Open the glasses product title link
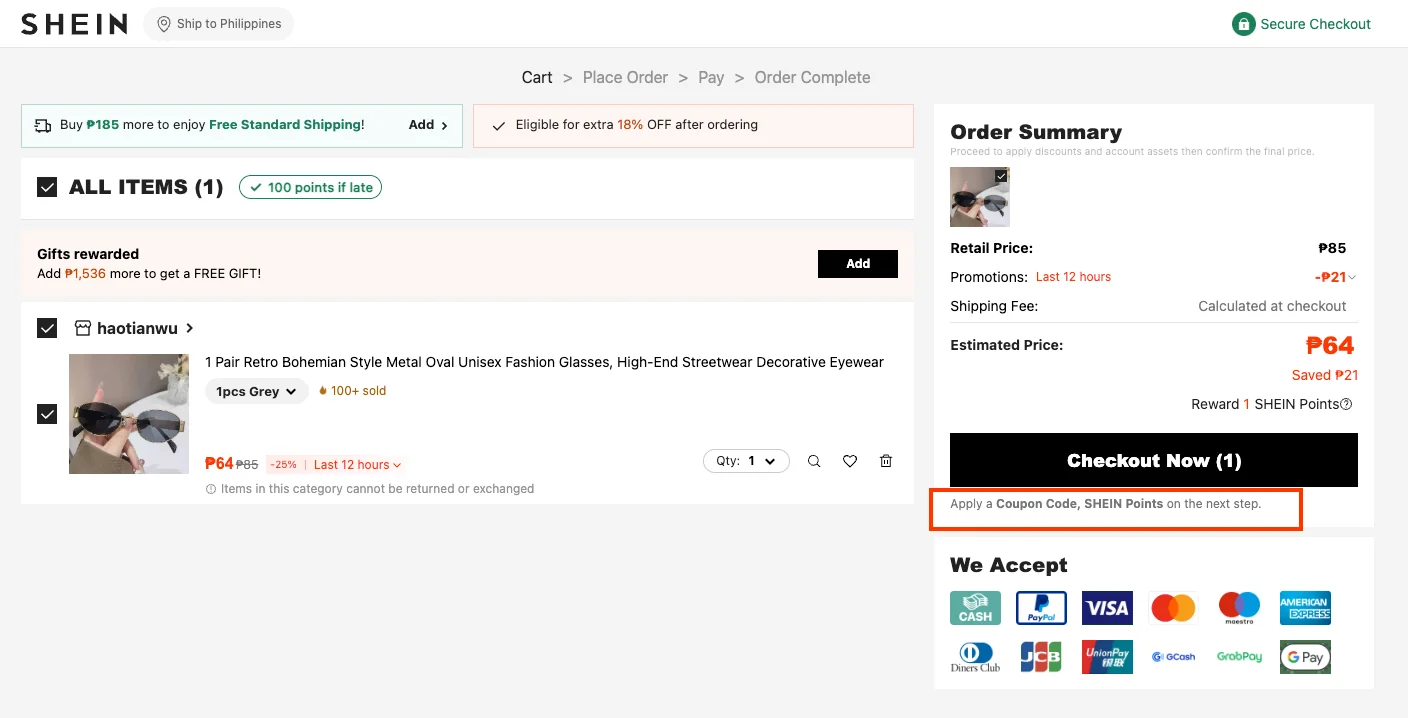This screenshot has height=718, width=1408. click(544, 362)
